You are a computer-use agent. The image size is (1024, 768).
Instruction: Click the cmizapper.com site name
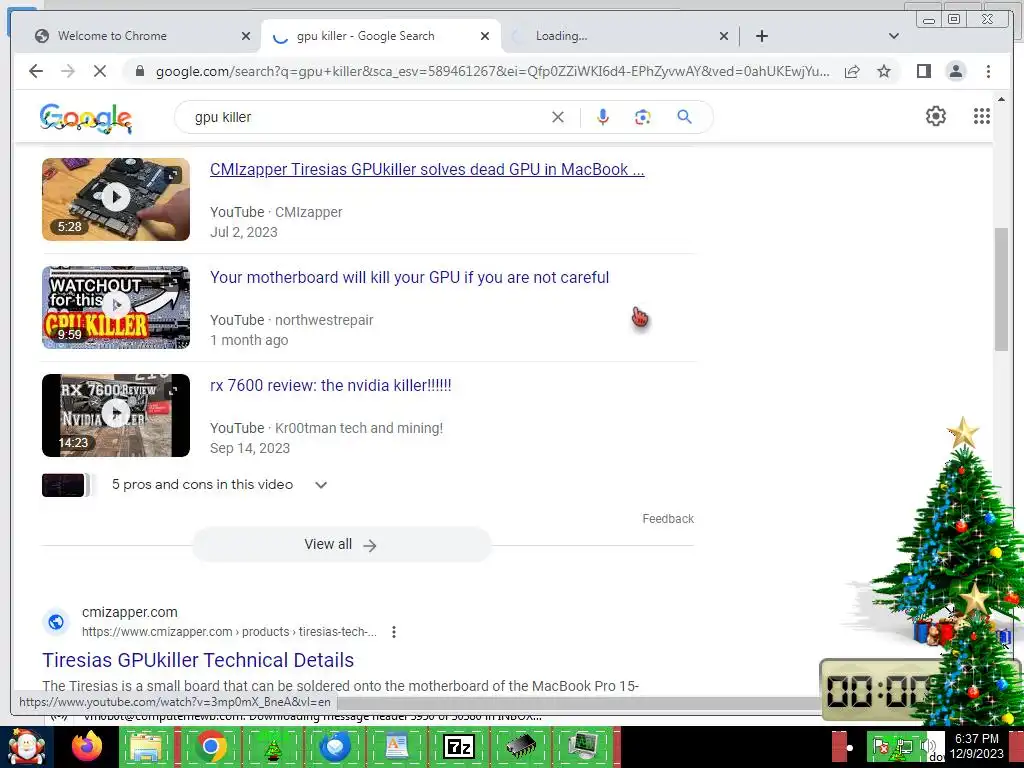point(129,613)
